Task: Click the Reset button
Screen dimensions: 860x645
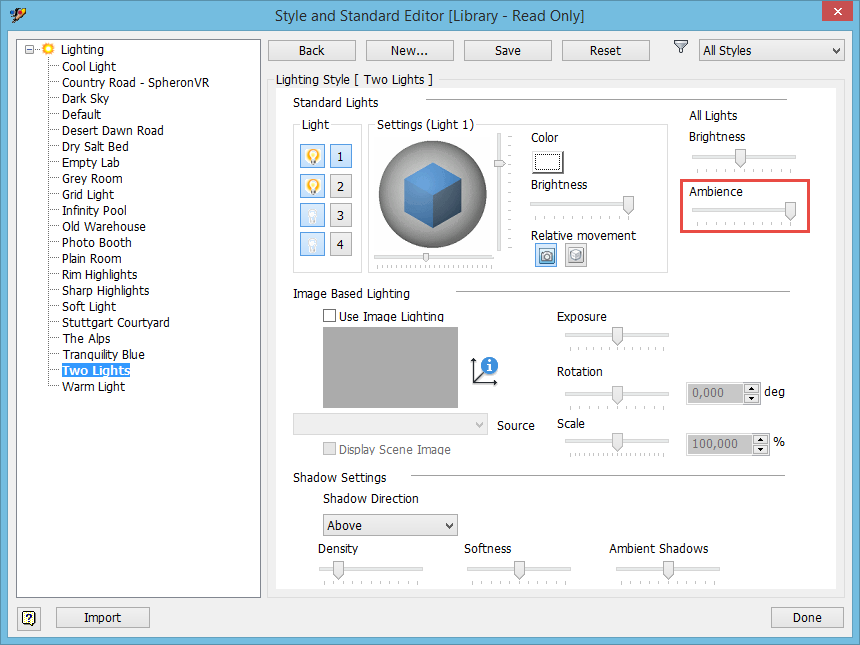Action: click(606, 50)
